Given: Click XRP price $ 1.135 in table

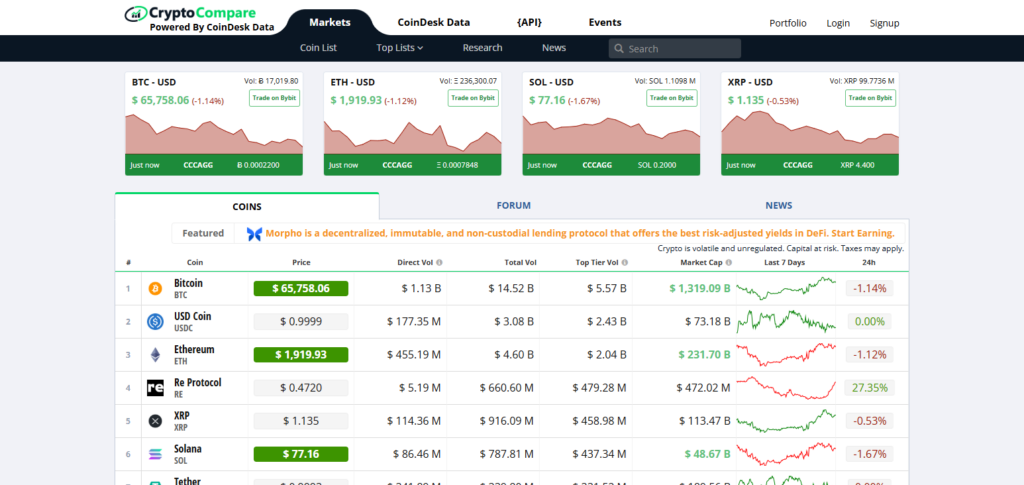Looking at the screenshot, I should pyautogui.click(x=301, y=421).
